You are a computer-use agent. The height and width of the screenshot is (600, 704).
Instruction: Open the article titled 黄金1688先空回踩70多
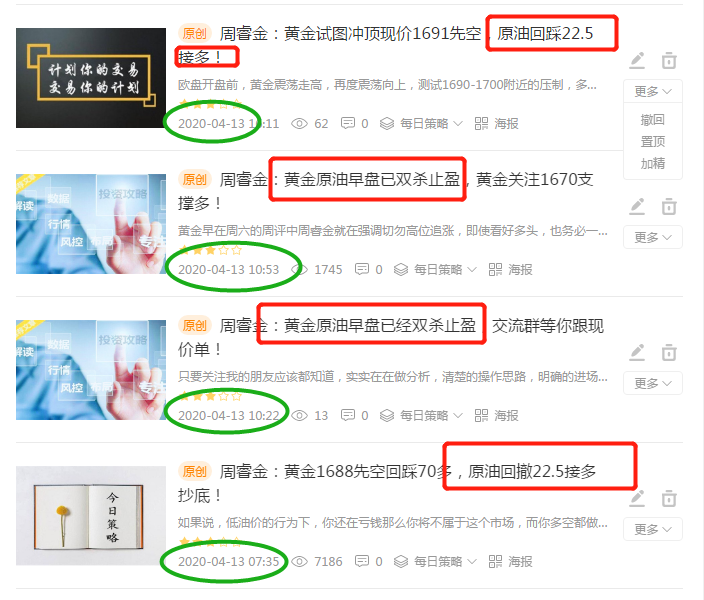pyautogui.click(x=386, y=483)
